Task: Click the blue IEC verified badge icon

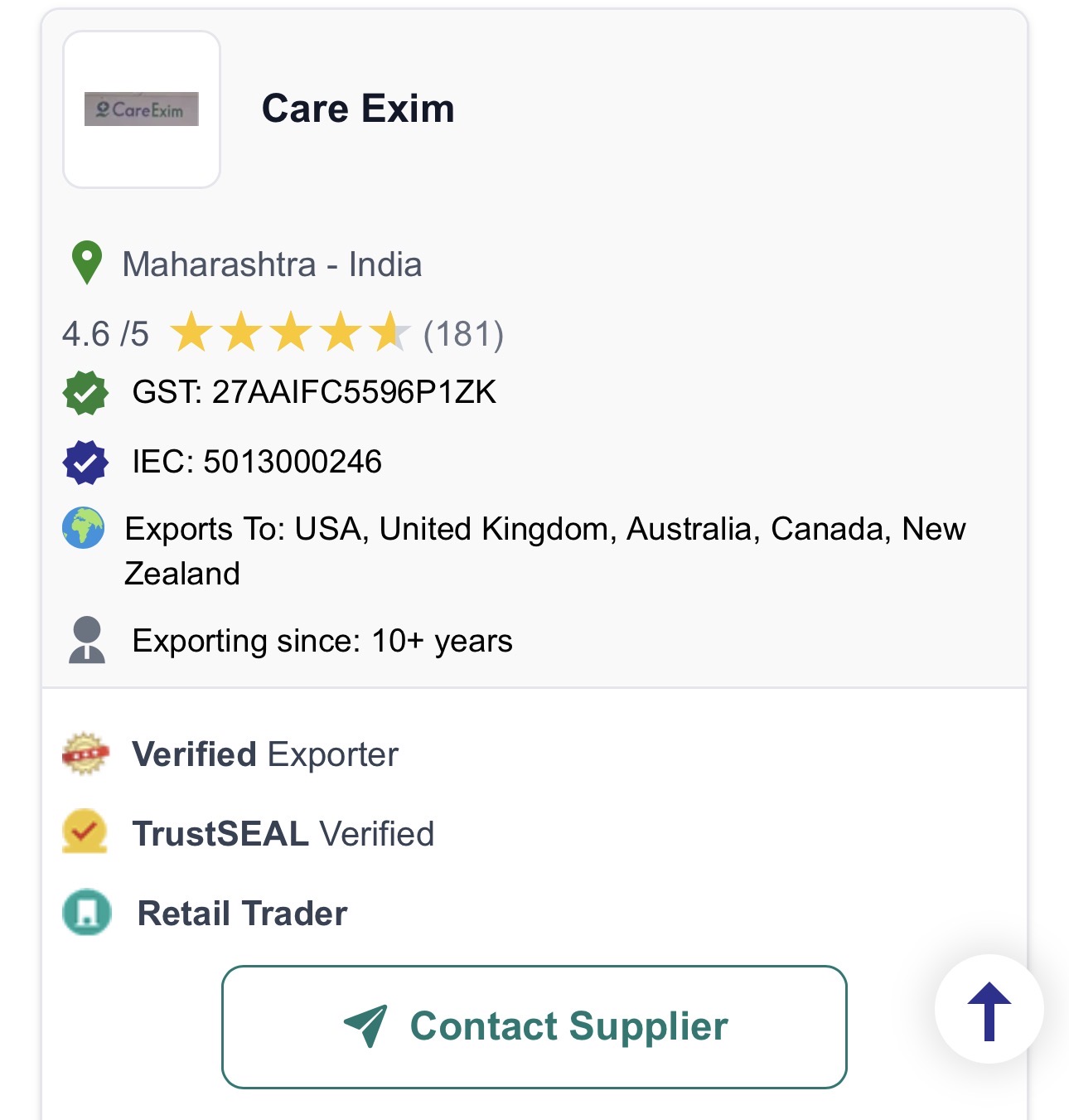Action: pos(85,462)
